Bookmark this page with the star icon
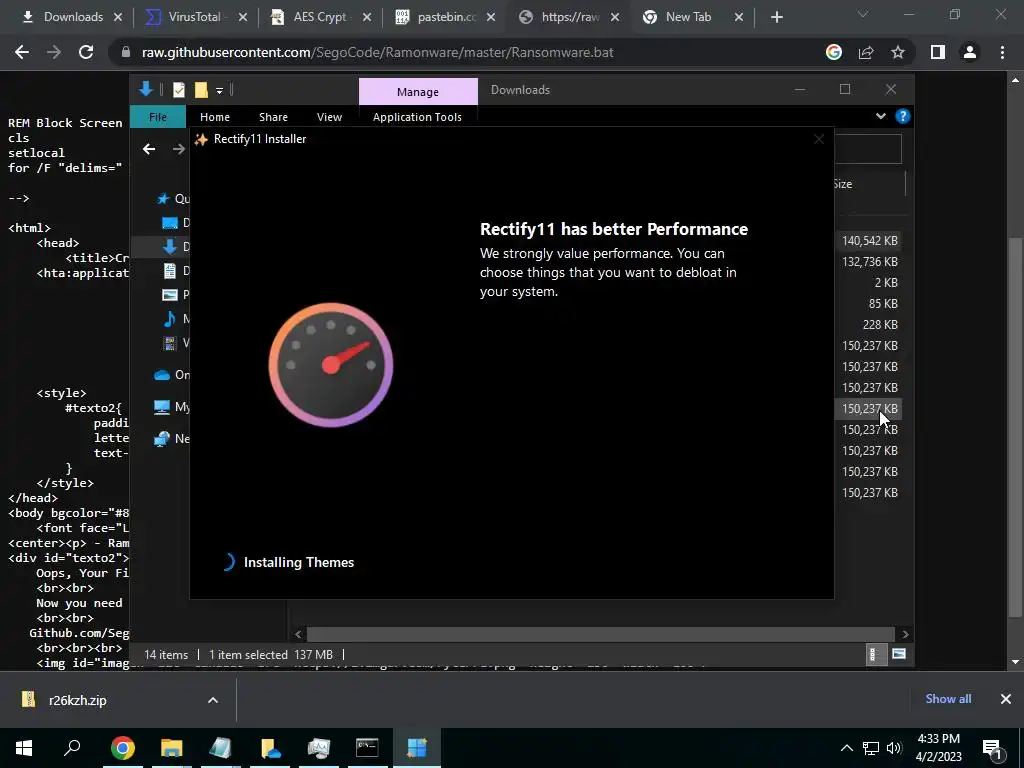 [898, 52]
